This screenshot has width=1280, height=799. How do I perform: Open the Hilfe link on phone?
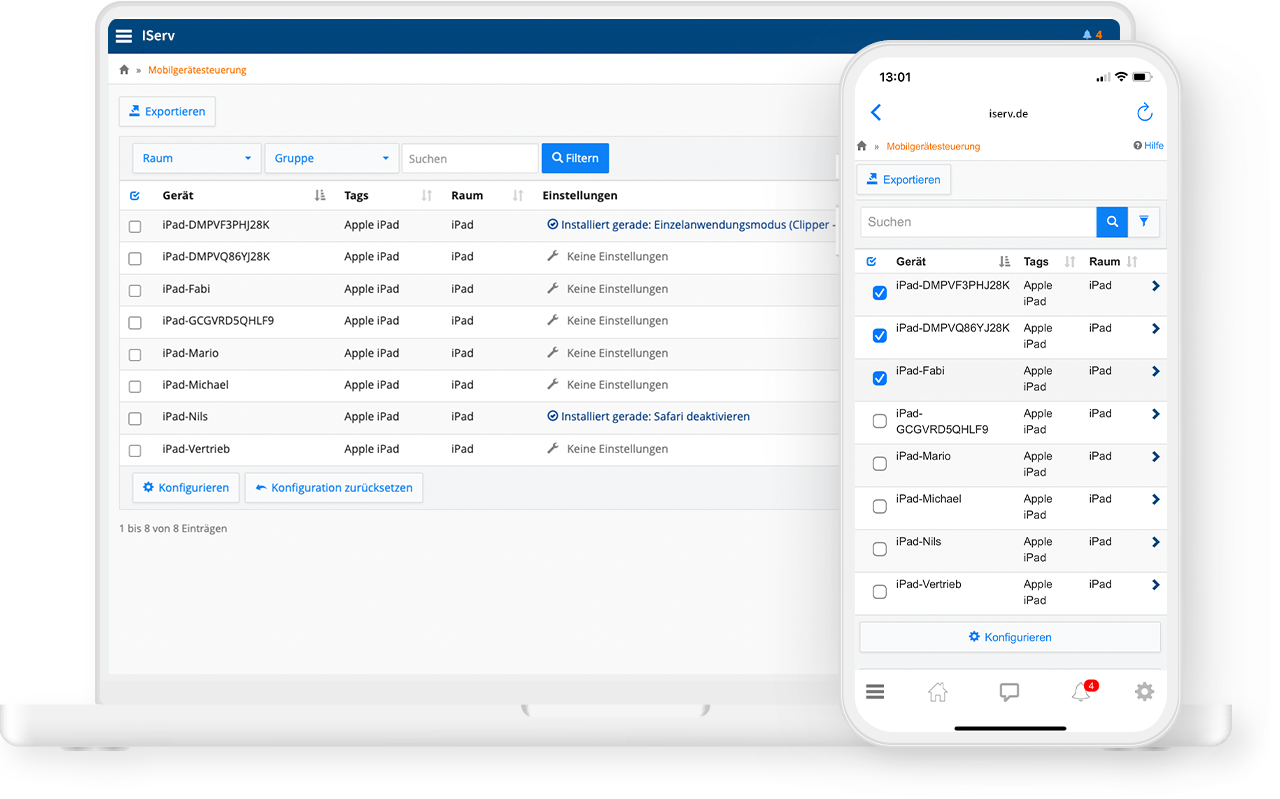1149,146
